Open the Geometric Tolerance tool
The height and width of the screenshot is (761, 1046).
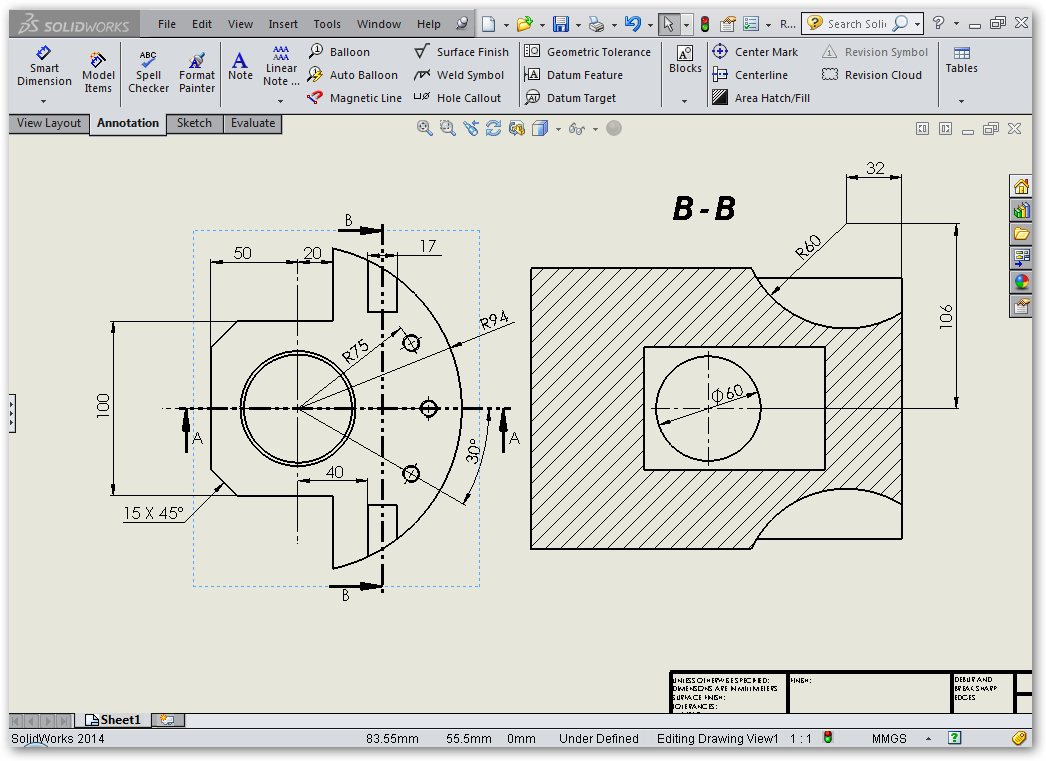click(x=587, y=51)
